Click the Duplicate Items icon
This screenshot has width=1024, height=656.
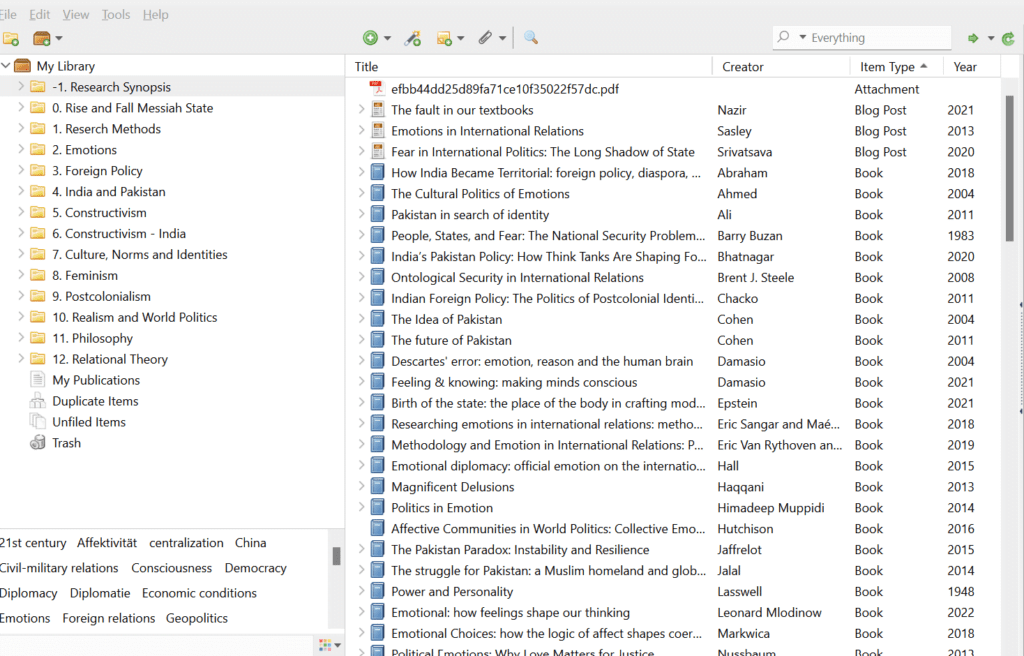38,401
